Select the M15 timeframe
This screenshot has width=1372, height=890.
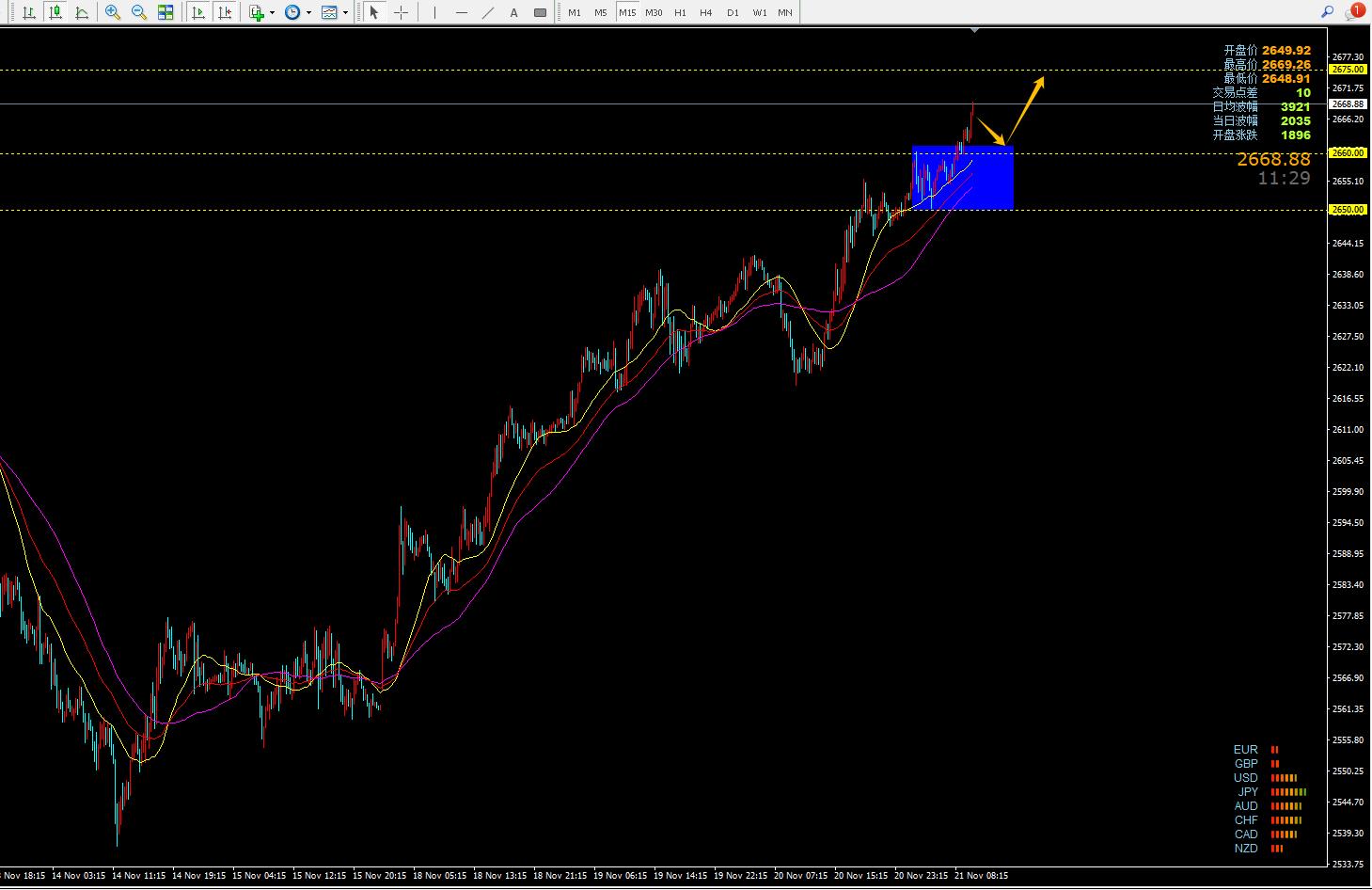point(627,12)
